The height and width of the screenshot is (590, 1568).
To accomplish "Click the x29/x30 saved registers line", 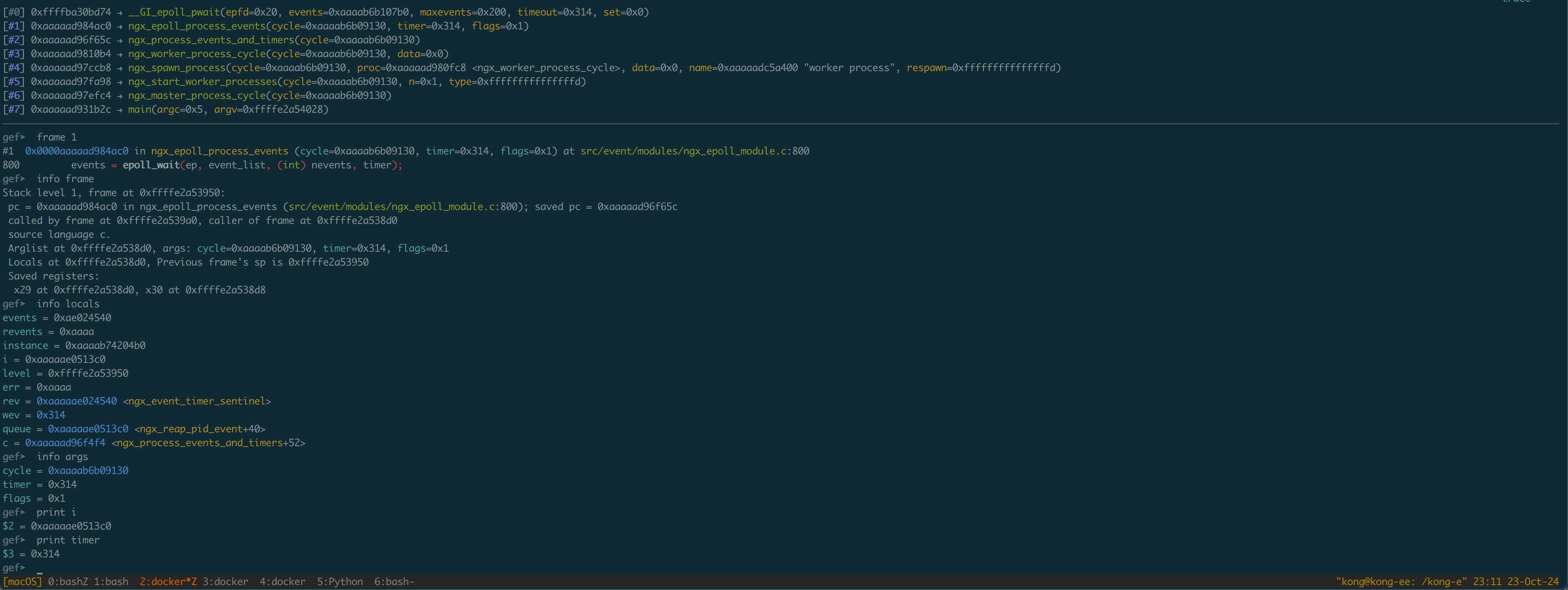I will pyautogui.click(x=139, y=291).
